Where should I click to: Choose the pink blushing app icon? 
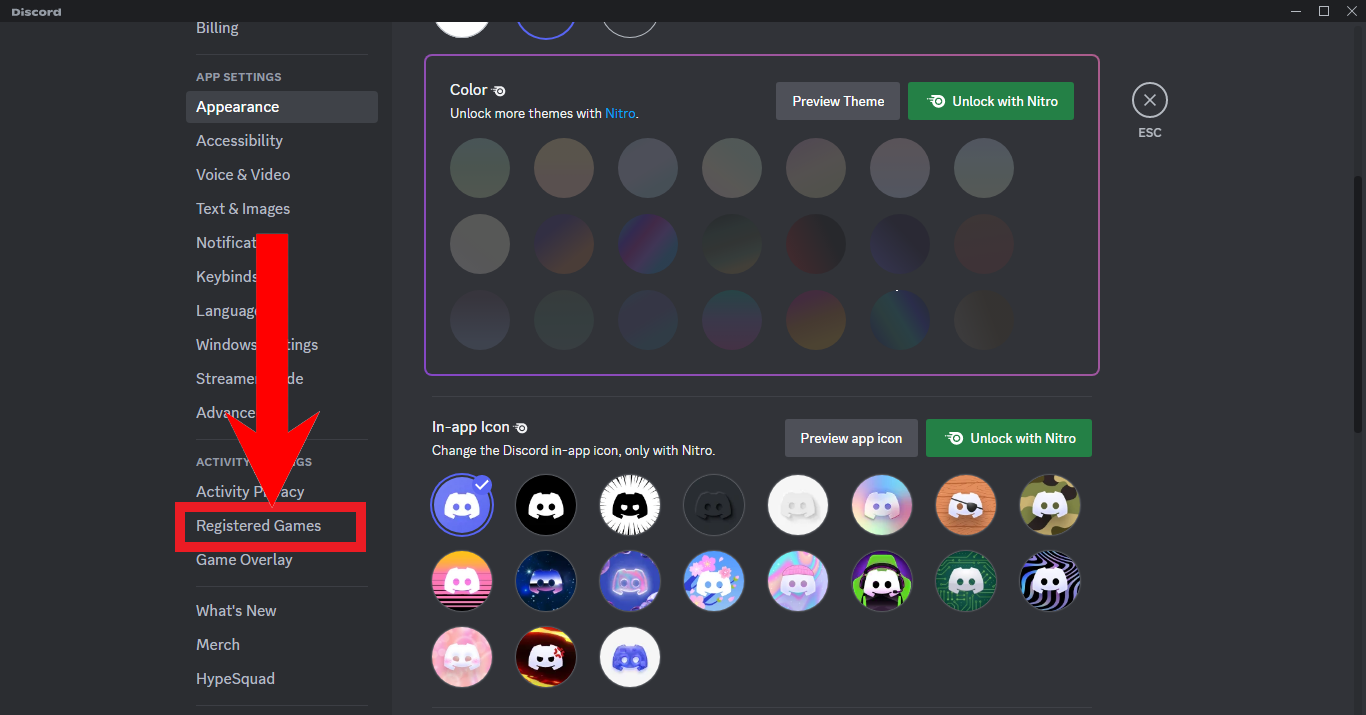[462, 657]
